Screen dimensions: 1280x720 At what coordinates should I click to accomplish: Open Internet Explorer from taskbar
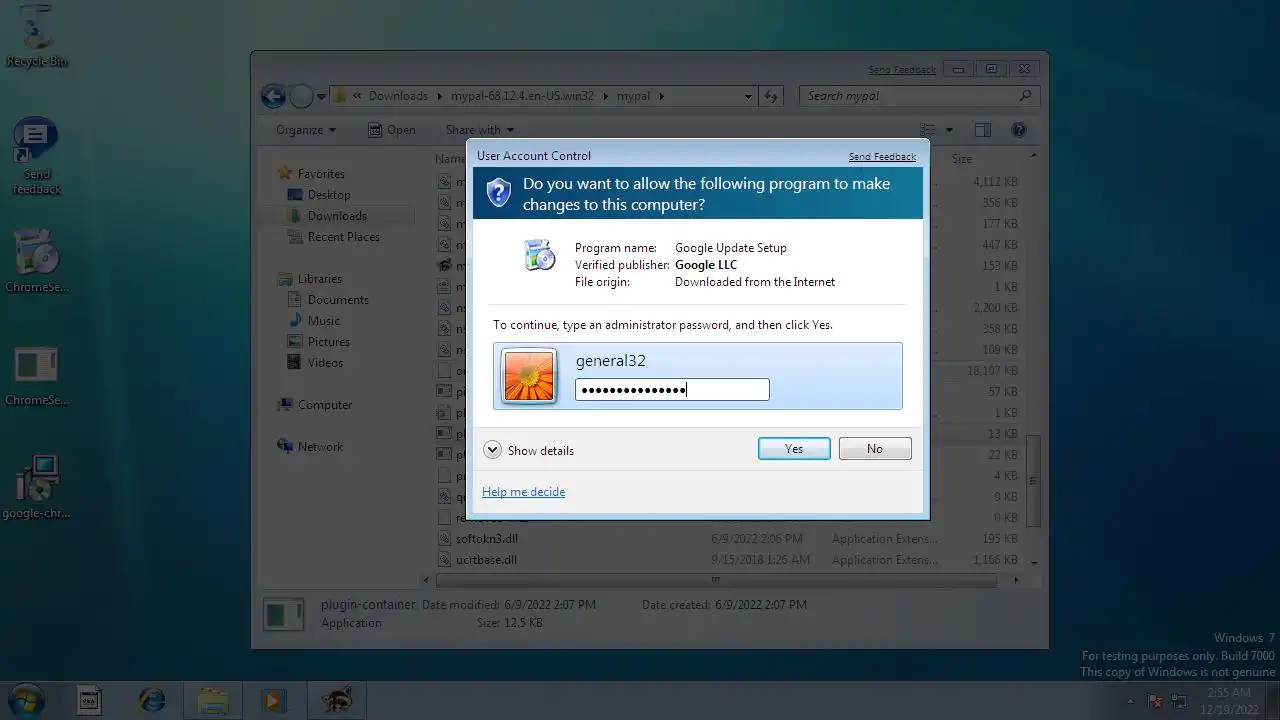(152, 700)
